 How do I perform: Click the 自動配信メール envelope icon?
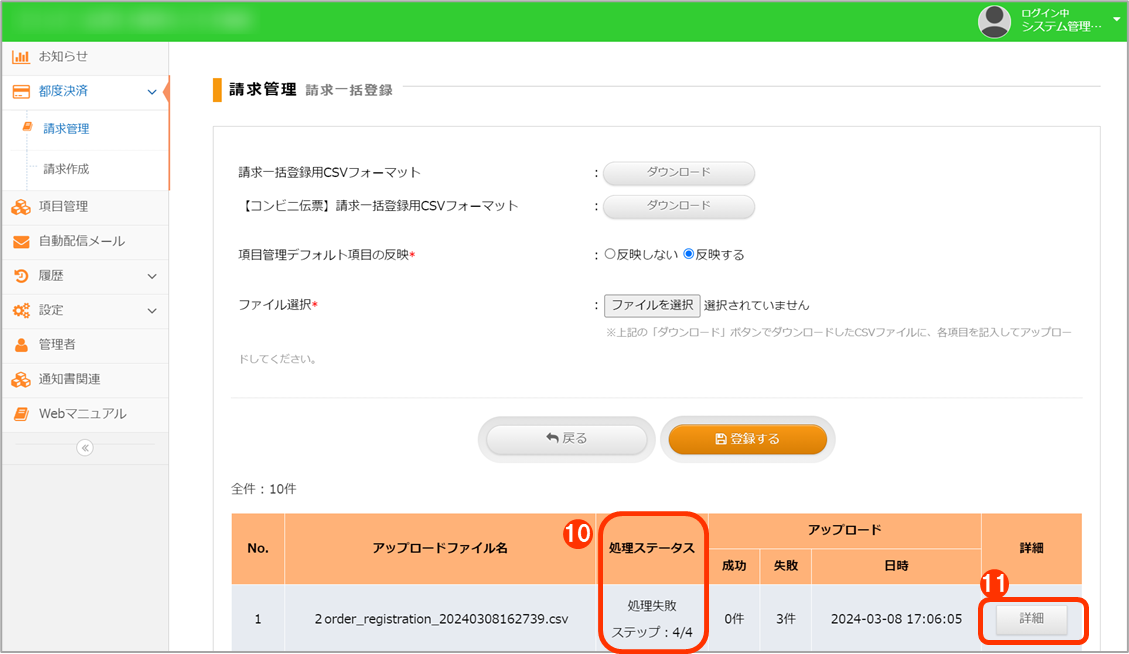click(20, 242)
